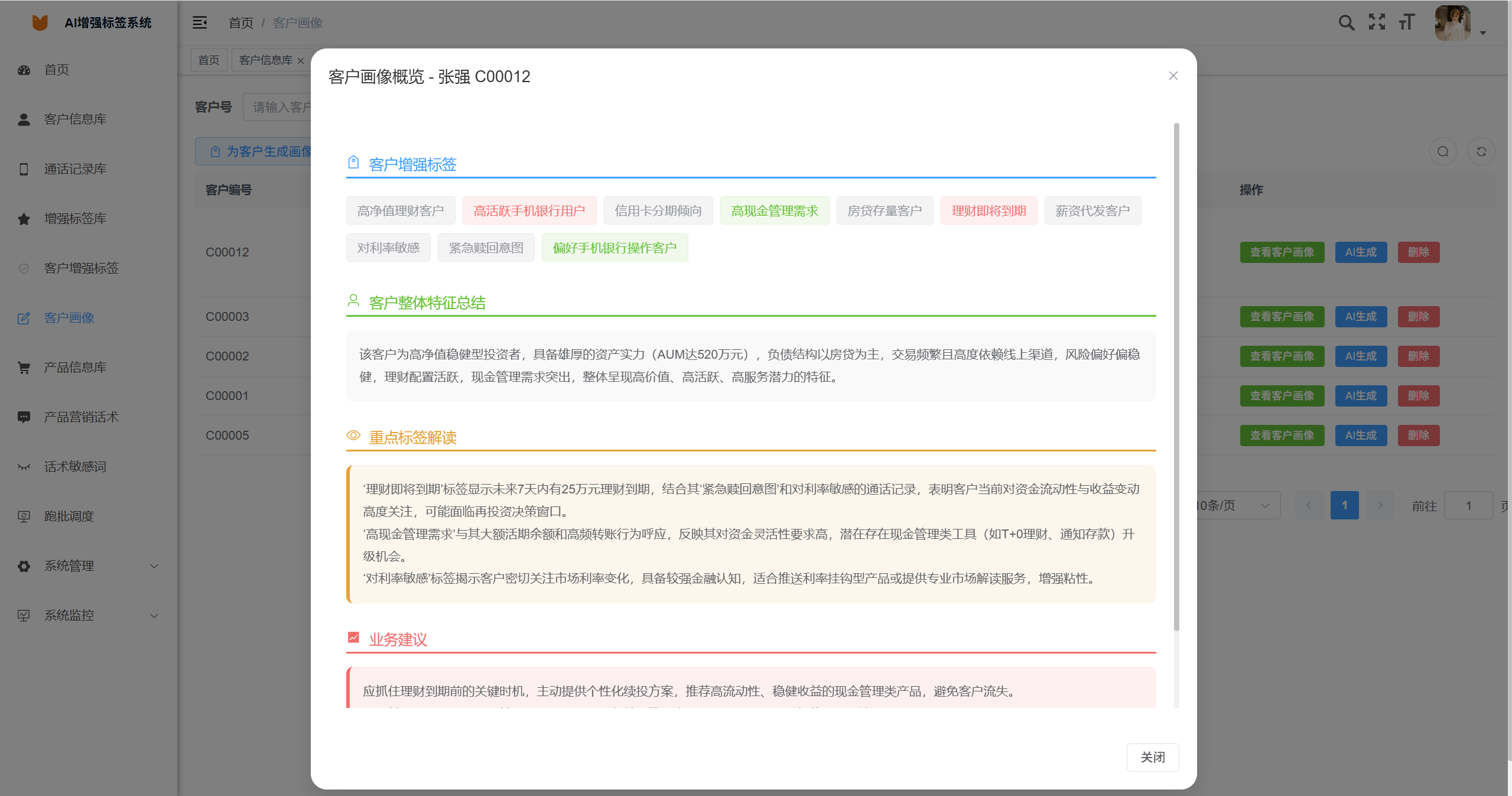Click the 产品信息库 shopping cart icon
The width and height of the screenshot is (1512, 796).
(x=24, y=368)
